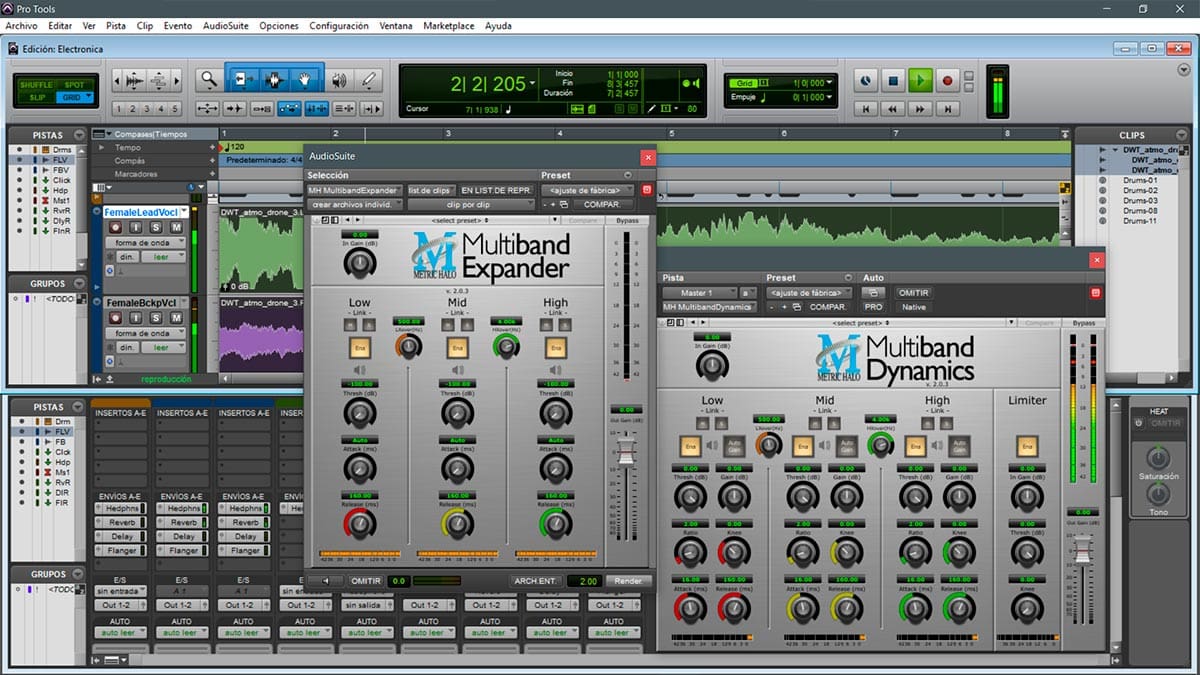The width and height of the screenshot is (1200, 675).
Task: Select the Zoomer magnifying glass tool
Action: click(x=208, y=79)
